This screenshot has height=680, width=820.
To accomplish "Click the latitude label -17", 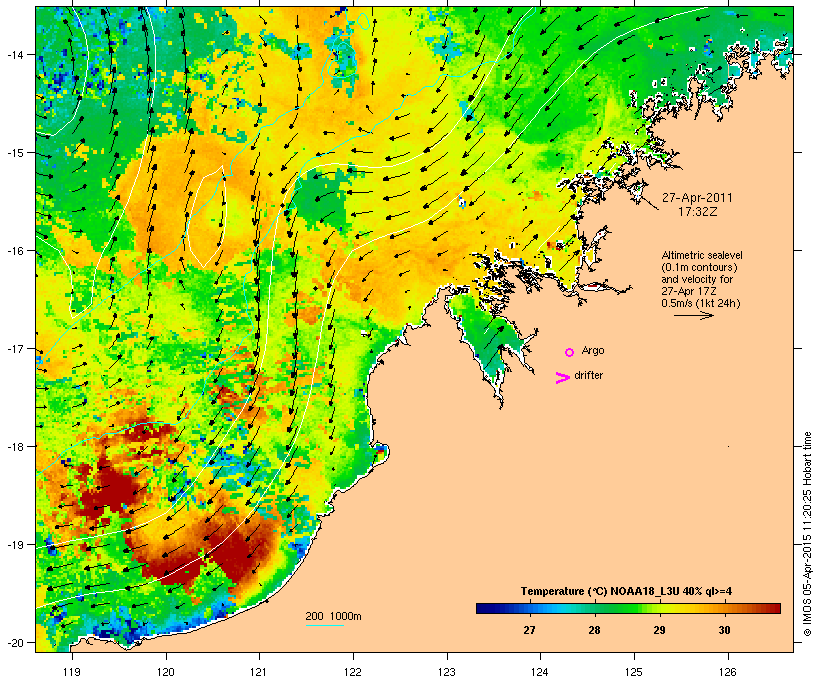I will click(x=14, y=349).
